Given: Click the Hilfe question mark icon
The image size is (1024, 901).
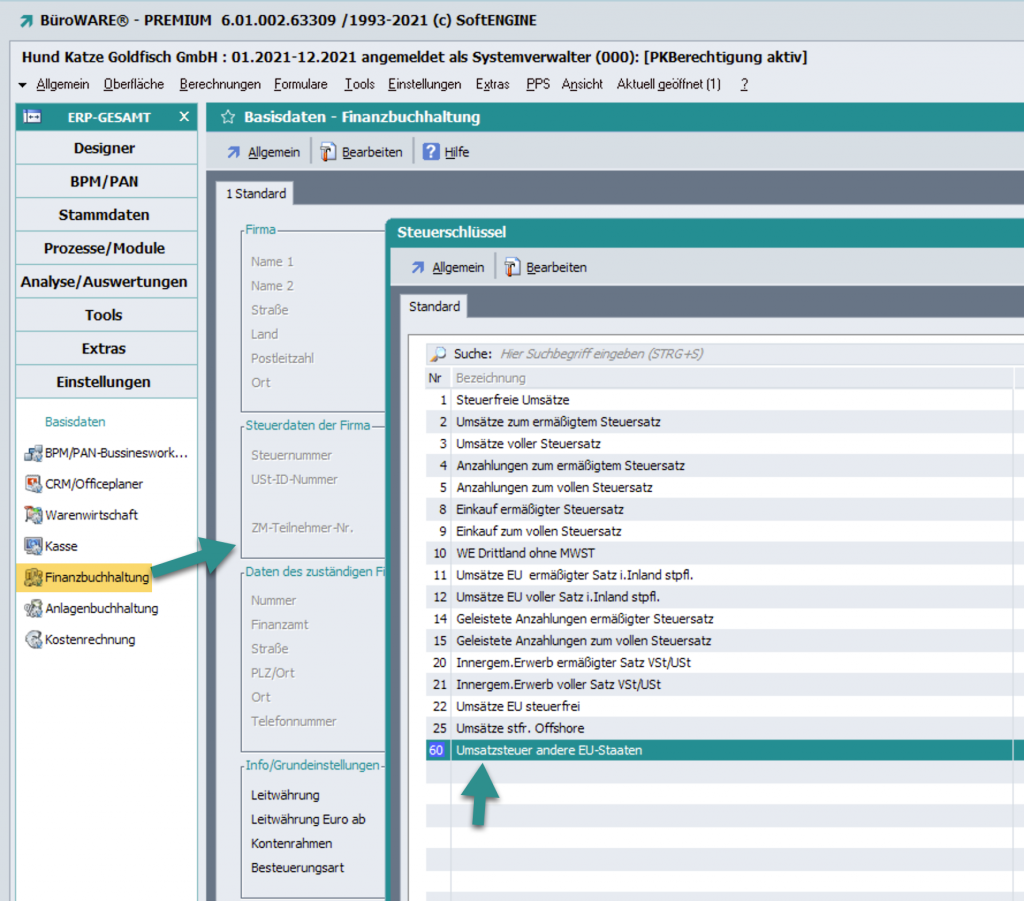Looking at the screenshot, I should (431, 152).
